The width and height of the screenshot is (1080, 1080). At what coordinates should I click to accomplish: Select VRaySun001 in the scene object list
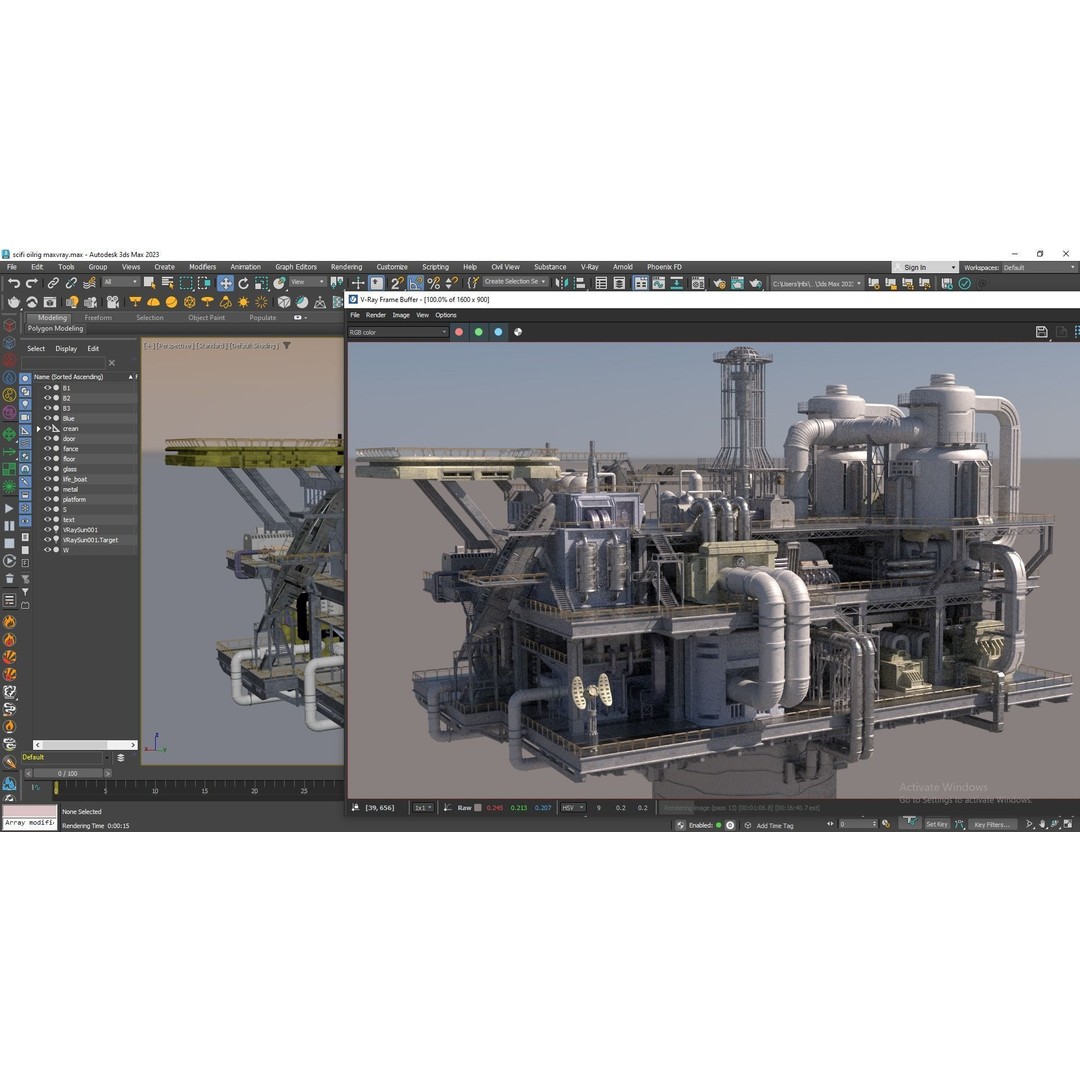[x=80, y=530]
